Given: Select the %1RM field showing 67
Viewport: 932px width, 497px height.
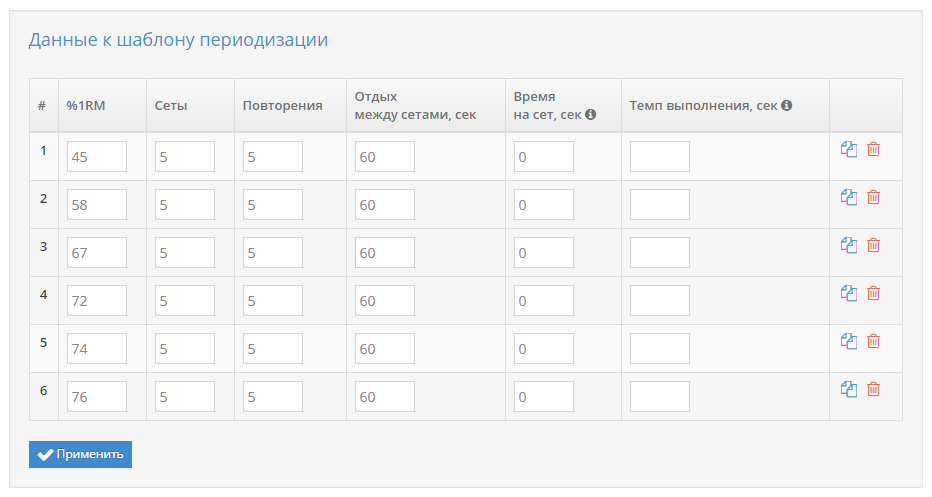Looking at the screenshot, I should click(97, 253).
